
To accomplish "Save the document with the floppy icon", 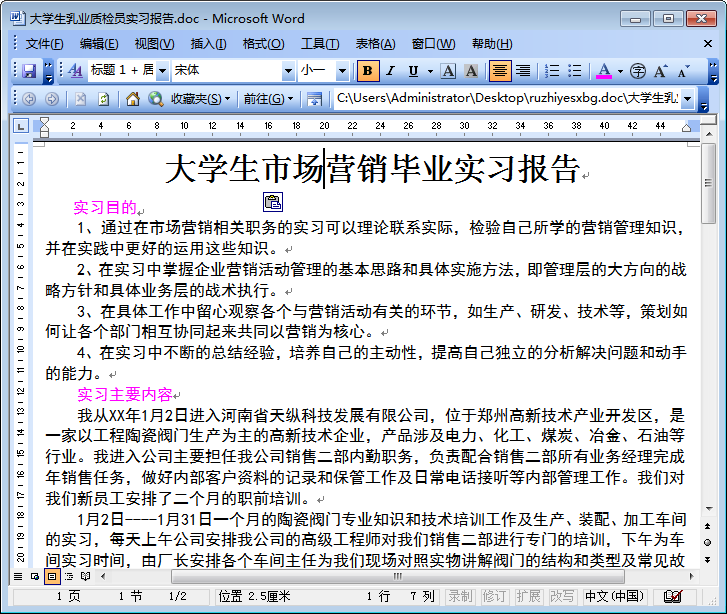I will [x=29, y=71].
